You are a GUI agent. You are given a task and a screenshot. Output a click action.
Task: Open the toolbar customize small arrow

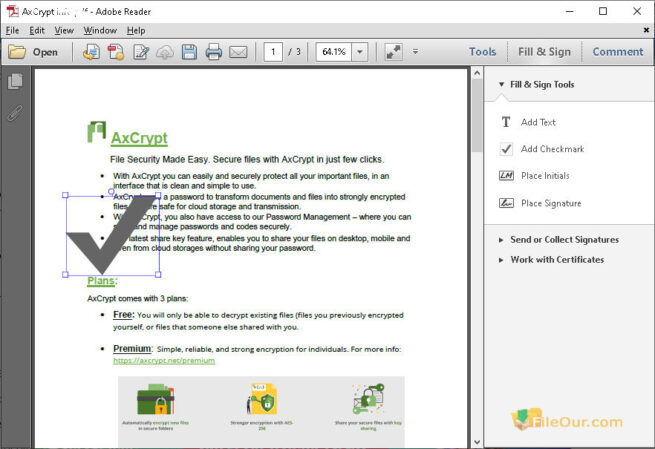[415, 52]
